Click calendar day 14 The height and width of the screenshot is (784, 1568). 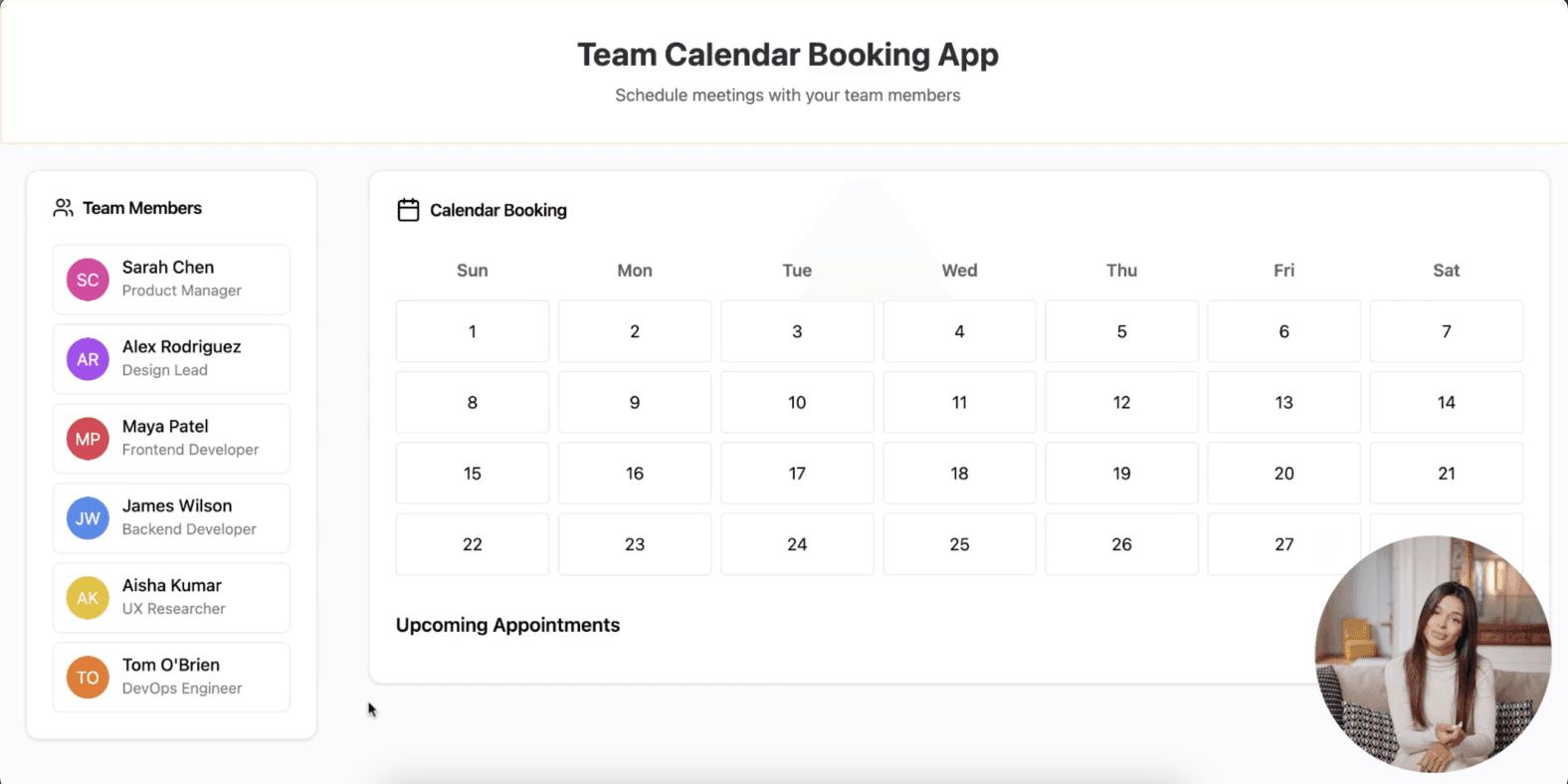click(x=1447, y=402)
